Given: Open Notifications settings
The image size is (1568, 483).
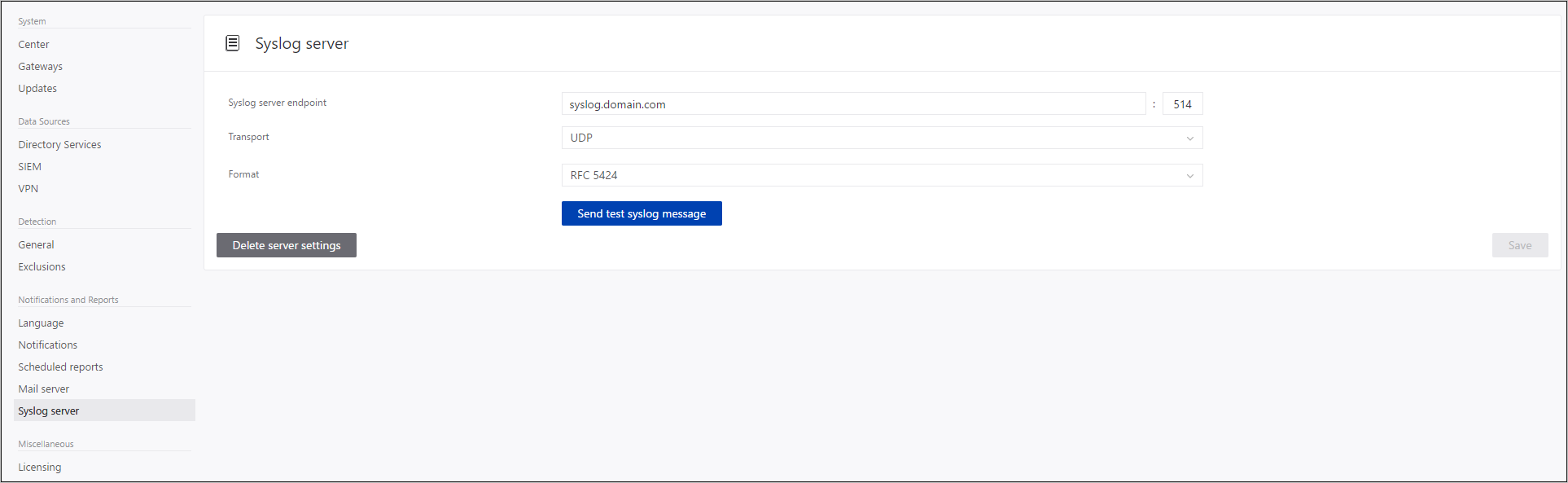Looking at the screenshot, I should [48, 345].
